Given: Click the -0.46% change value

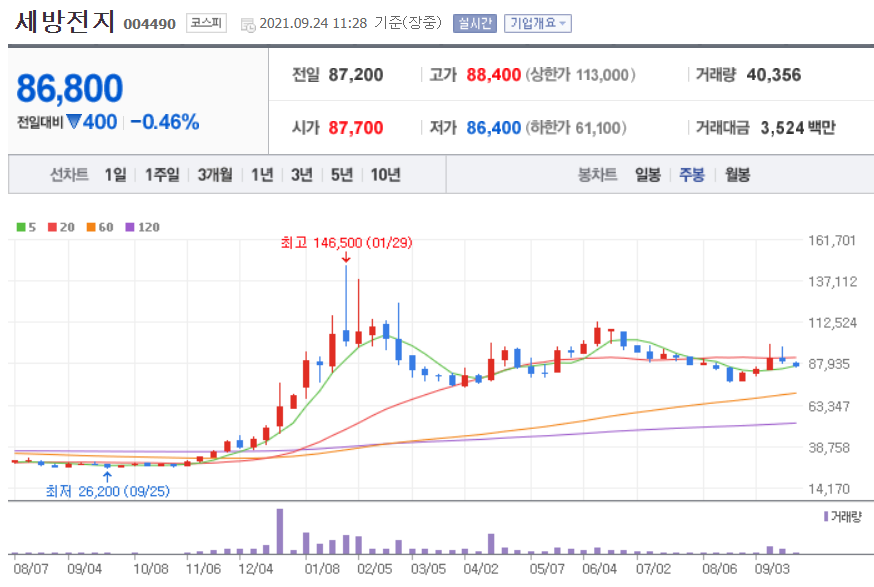Looking at the screenshot, I should coord(165,122).
